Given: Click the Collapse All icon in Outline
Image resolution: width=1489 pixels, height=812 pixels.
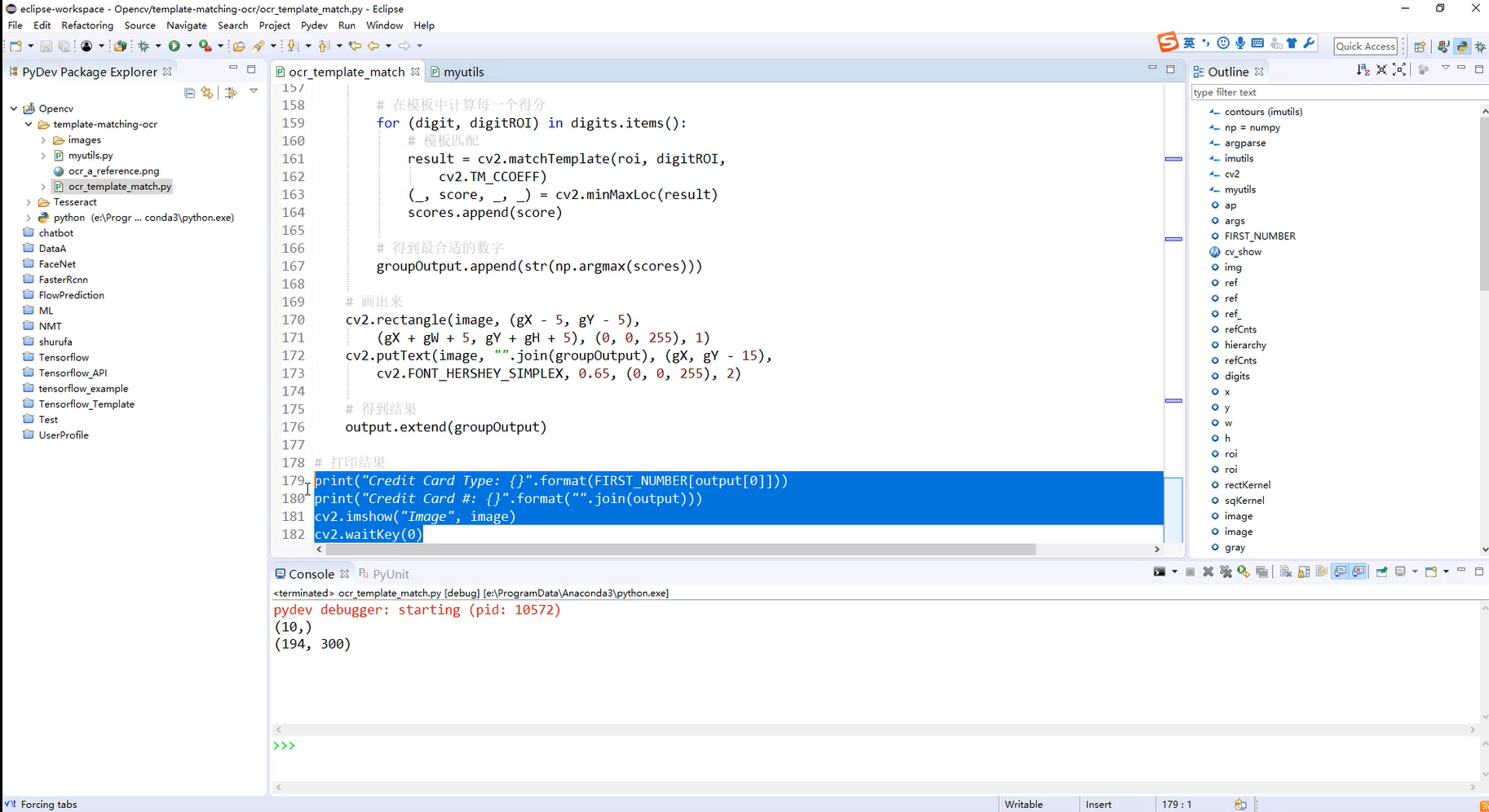Looking at the screenshot, I should [1381, 70].
